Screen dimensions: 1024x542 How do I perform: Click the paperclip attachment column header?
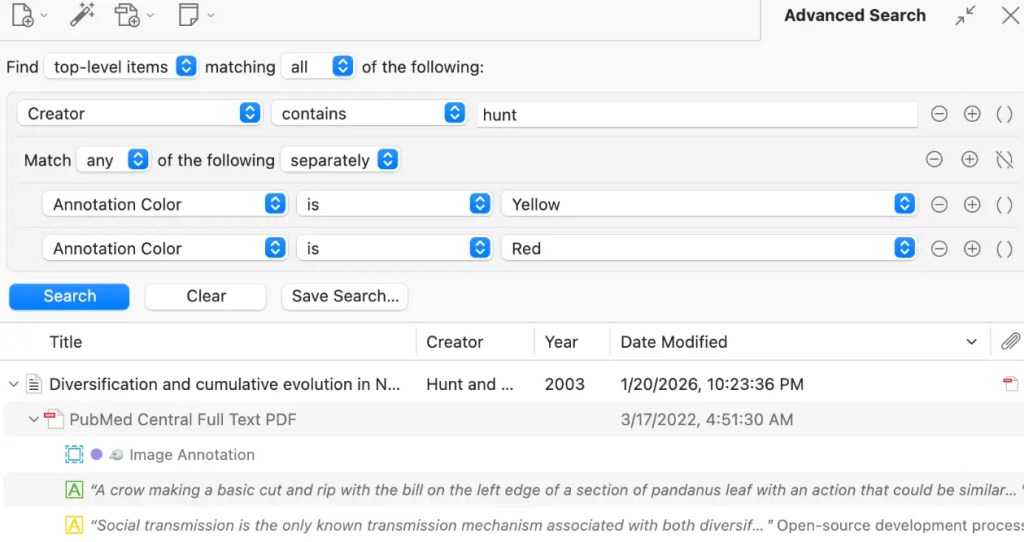[x=1010, y=342]
